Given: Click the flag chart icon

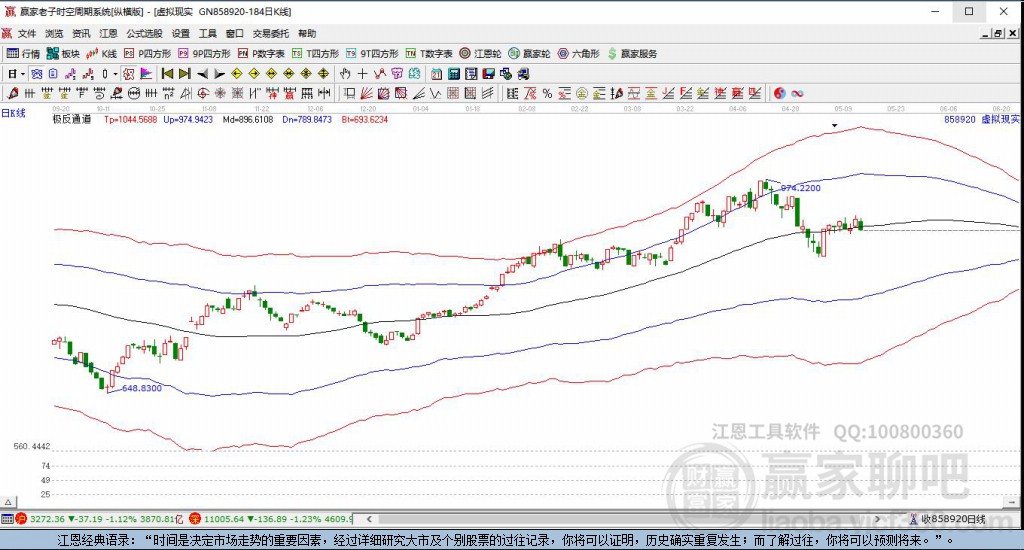Looking at the screenshot, I should pos(146,74).
